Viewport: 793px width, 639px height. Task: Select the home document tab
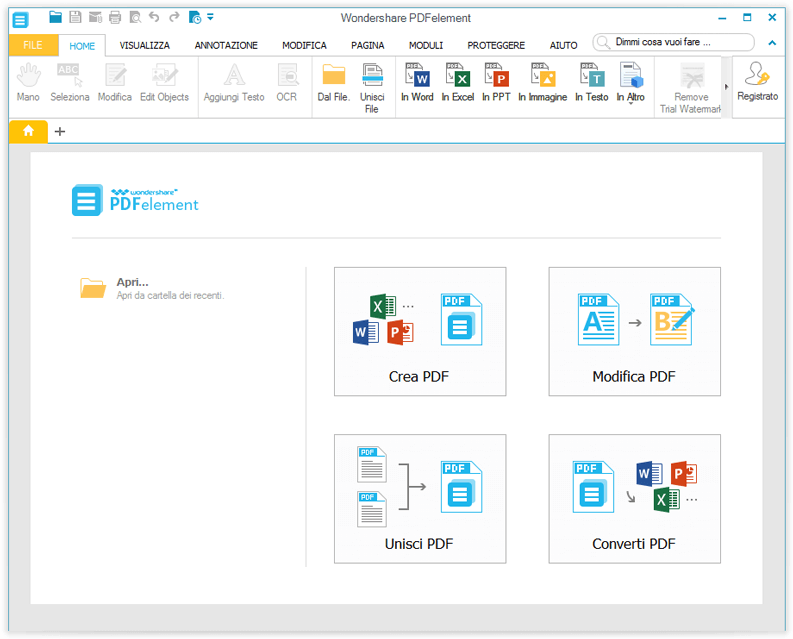point(28,132)
